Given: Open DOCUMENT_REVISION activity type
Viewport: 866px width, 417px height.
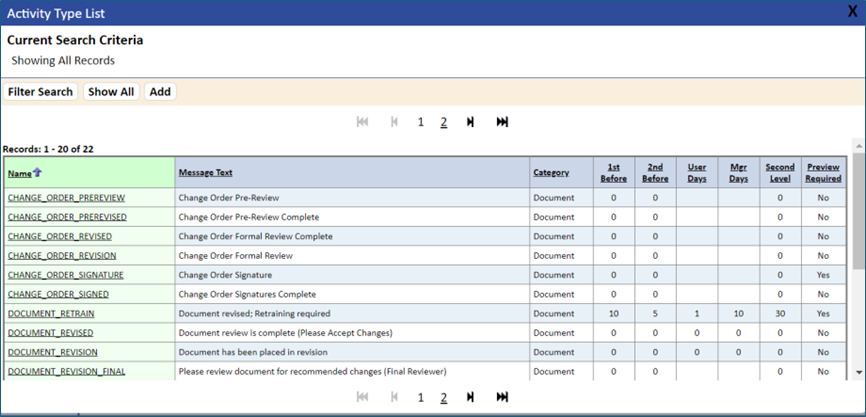Looking at the screenshot, I should point(52,352).
